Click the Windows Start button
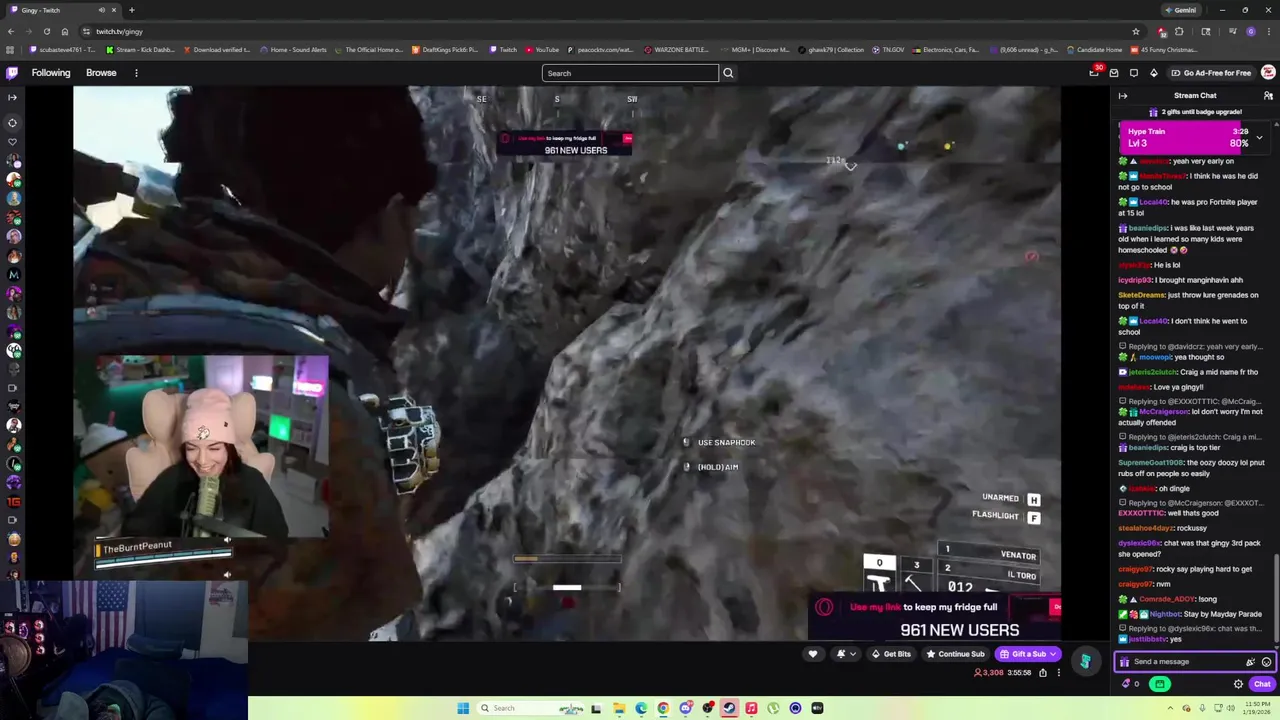Image resolution: width=1280 pixels, height=720 pixels. pyautogui.click(x=463, y=708)
